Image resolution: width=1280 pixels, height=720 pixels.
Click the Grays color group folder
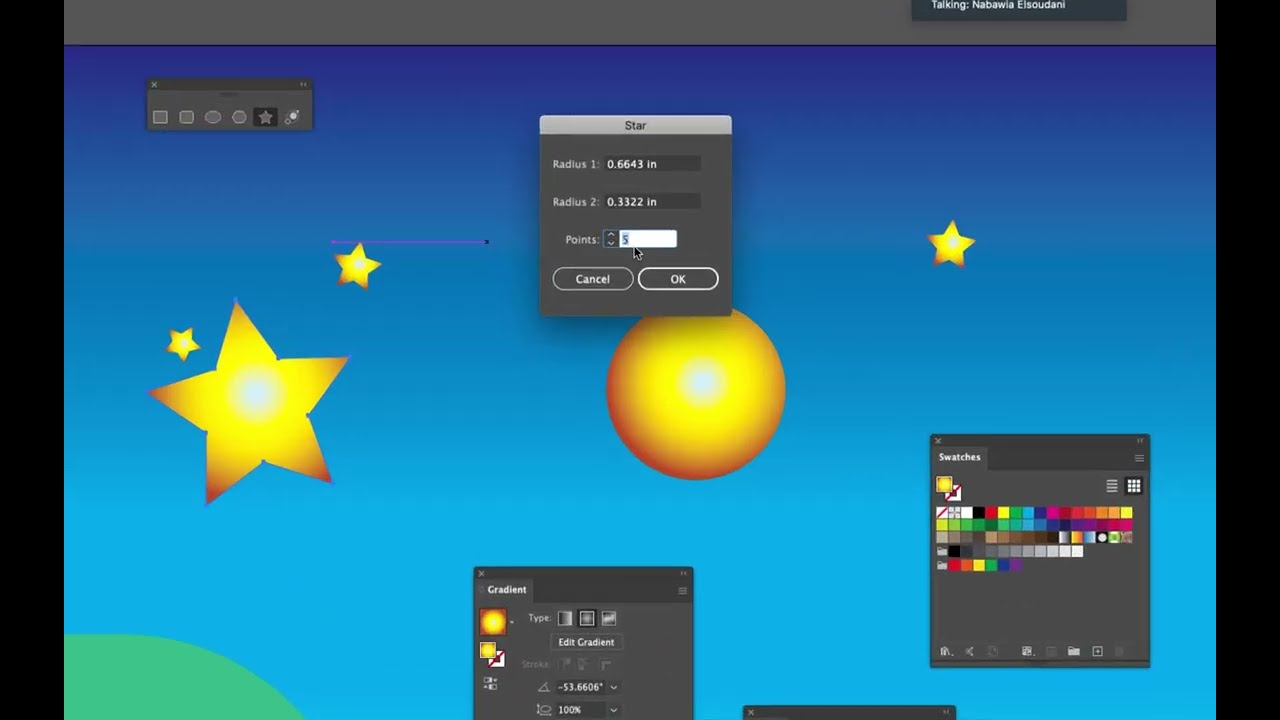[942, 551]
